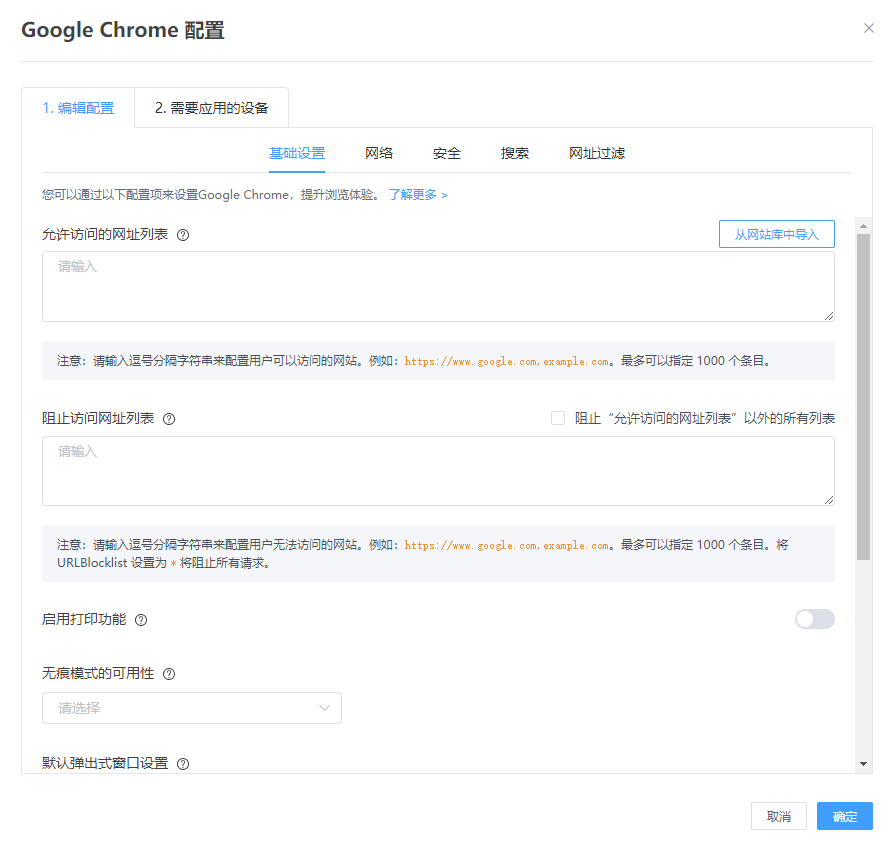
Task: Focus the 允许访问的网址列表 text area
Action: [438, 286]
